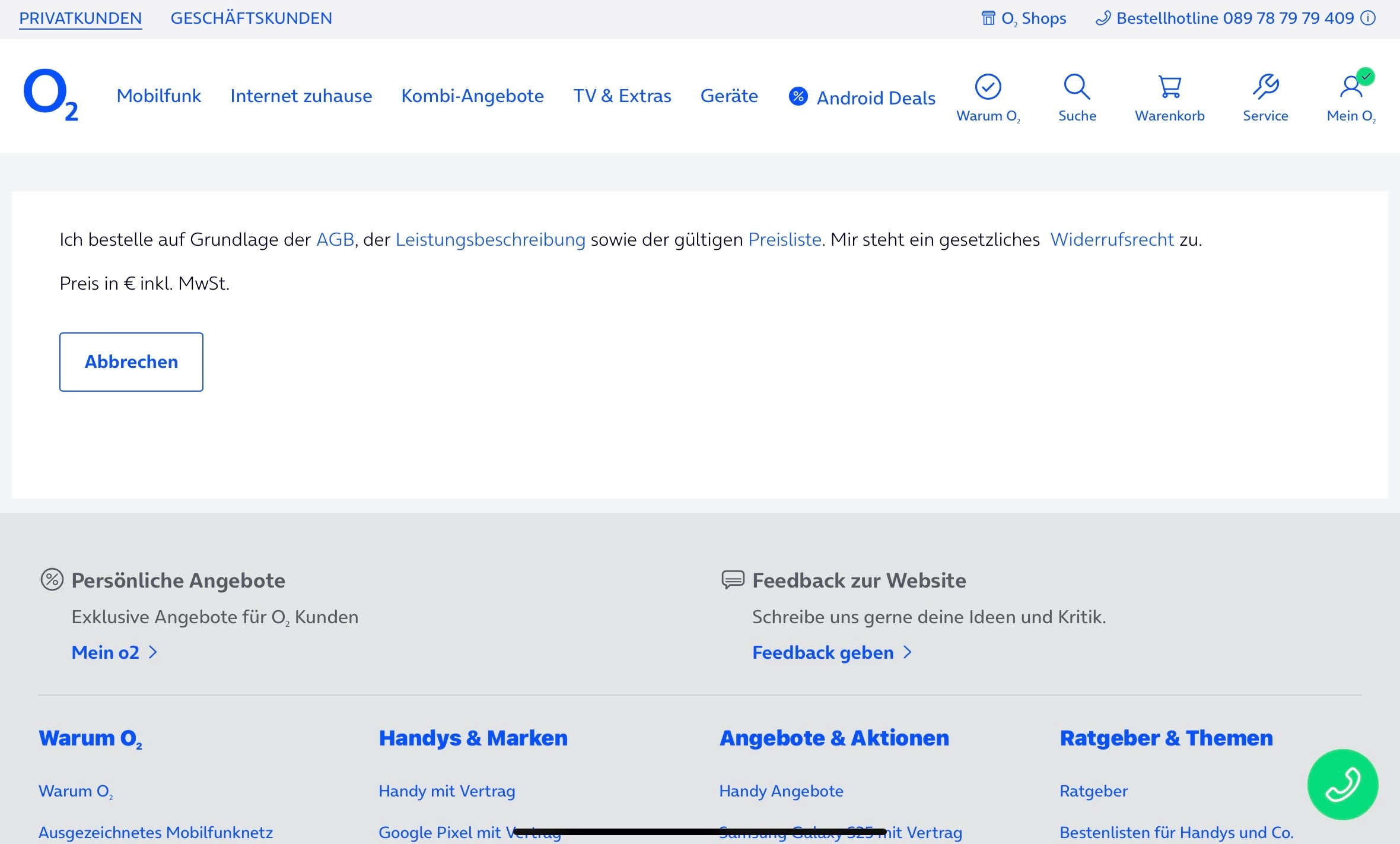Expand the Geräte menu
This screenshot has width=1400, height=844.
point(729,96)
